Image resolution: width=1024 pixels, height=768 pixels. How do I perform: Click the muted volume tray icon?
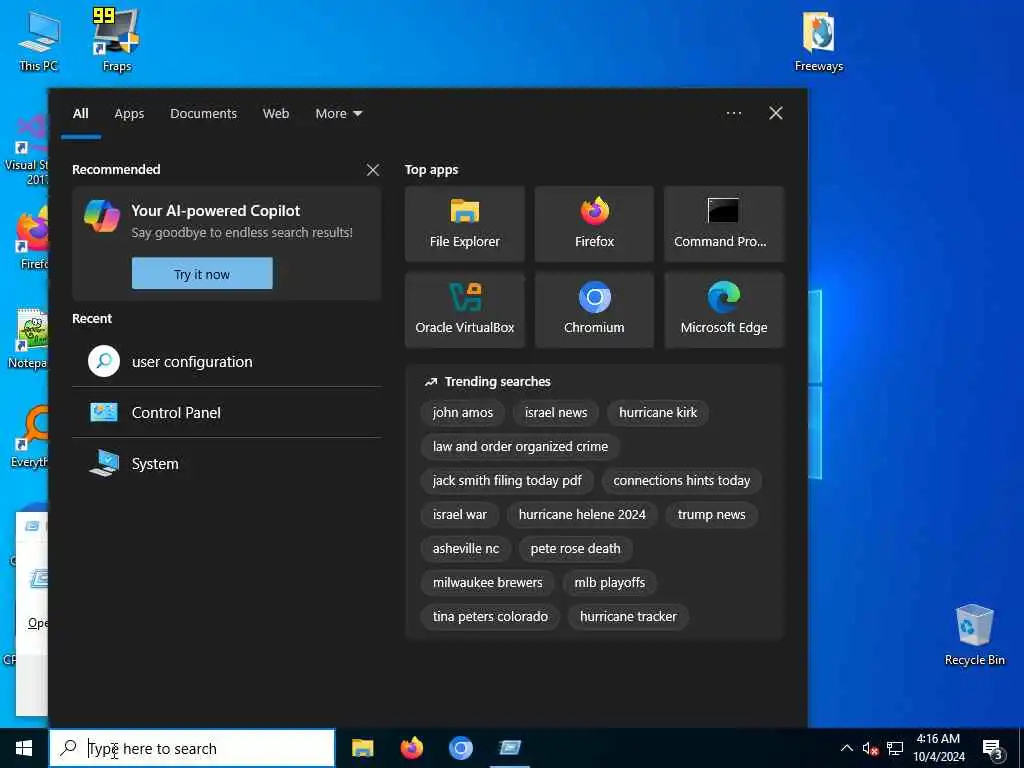870,748
